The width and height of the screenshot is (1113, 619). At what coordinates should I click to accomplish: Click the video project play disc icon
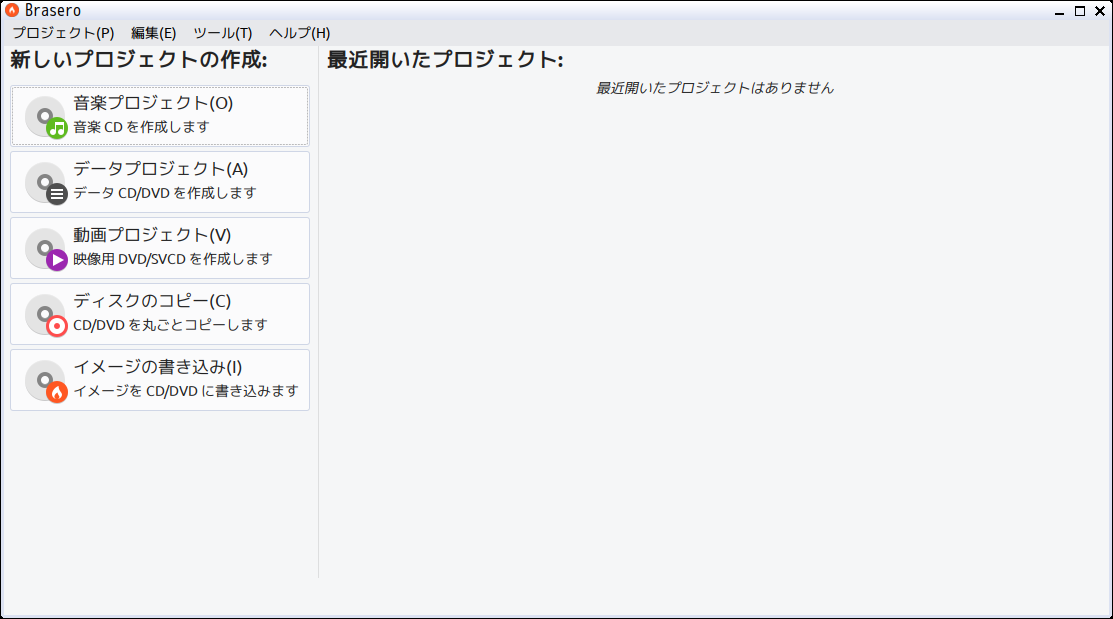click(46, 249)
